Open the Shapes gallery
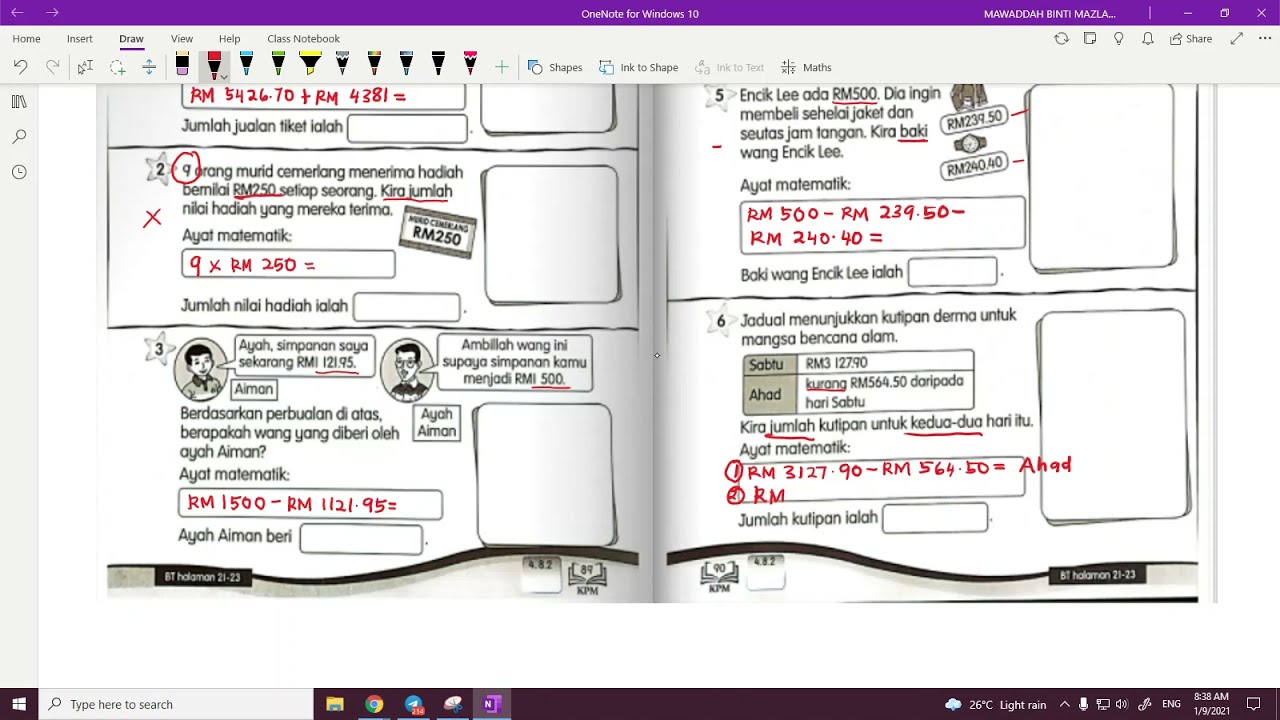Screen dimensions: 1280x720 click(x=555, y=67)
